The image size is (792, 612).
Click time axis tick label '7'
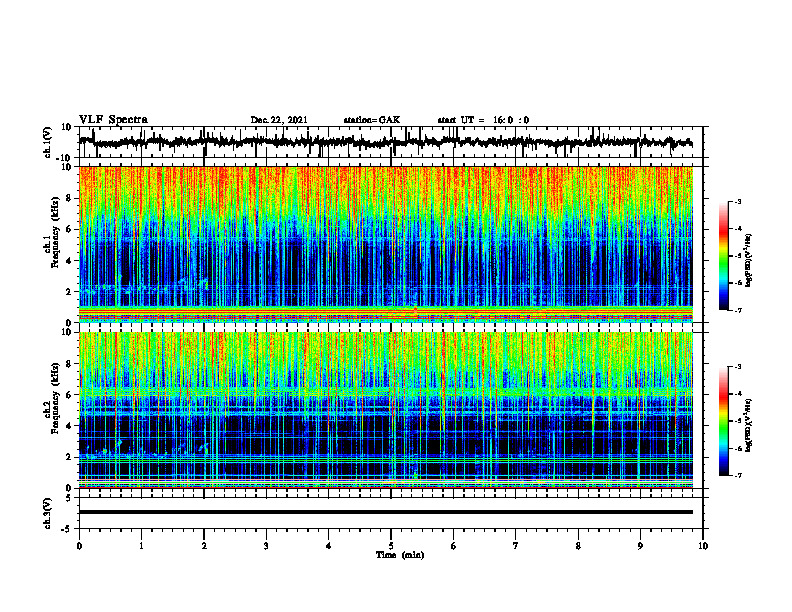(x=516, y=546)
